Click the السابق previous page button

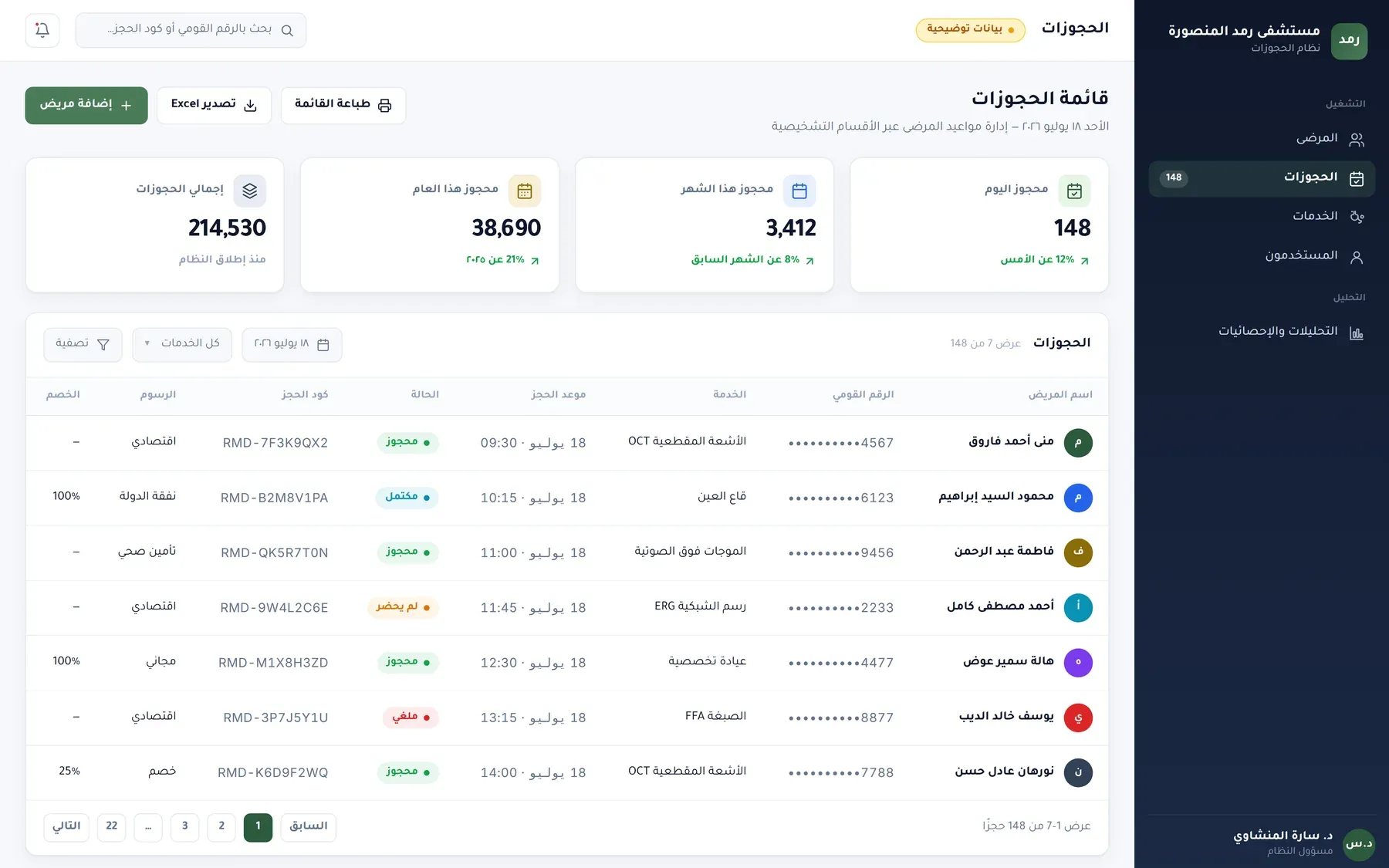(x=309, y=826)
